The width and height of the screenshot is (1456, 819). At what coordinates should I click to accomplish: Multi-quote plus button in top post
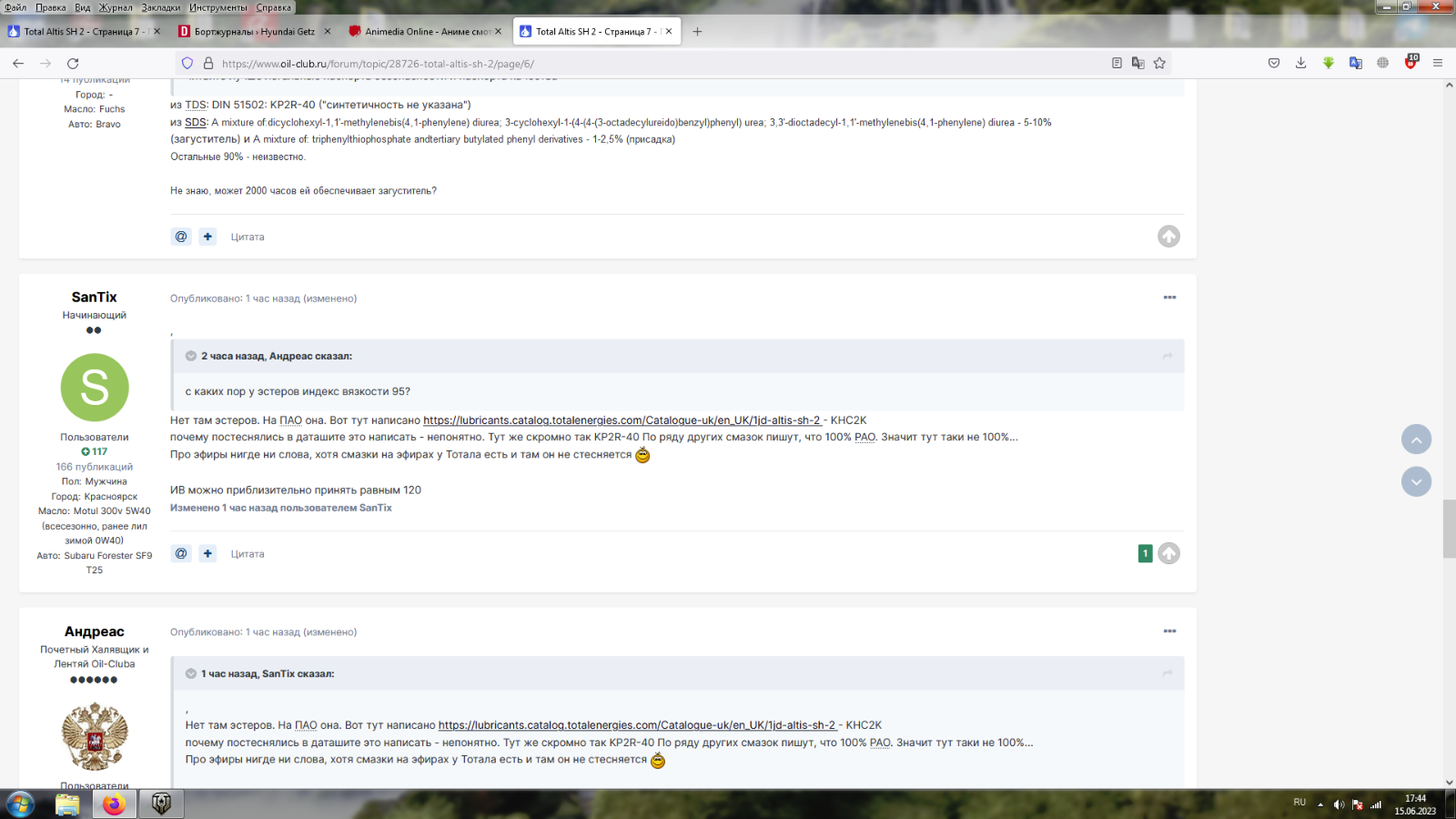[x=207, y=237]
